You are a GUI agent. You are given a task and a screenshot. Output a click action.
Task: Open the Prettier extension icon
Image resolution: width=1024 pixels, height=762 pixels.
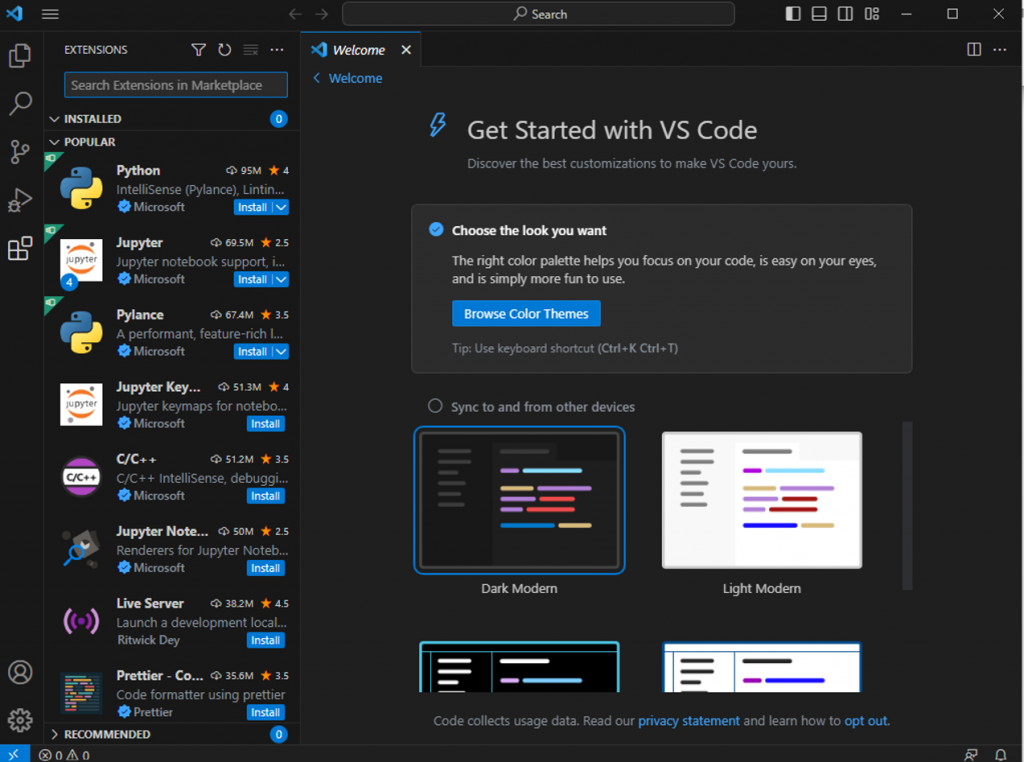click(81, 693)
